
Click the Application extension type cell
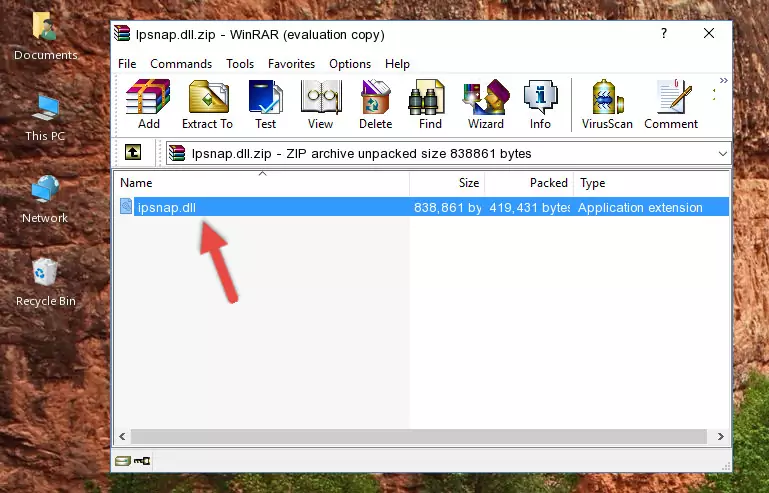[640, 207]
